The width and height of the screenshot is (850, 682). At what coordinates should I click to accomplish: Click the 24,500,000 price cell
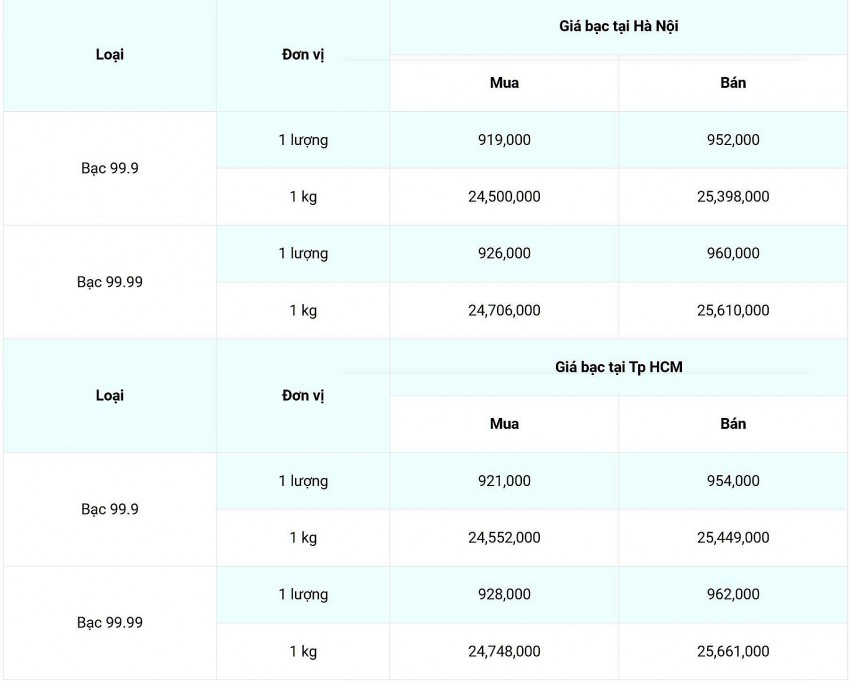504,197
